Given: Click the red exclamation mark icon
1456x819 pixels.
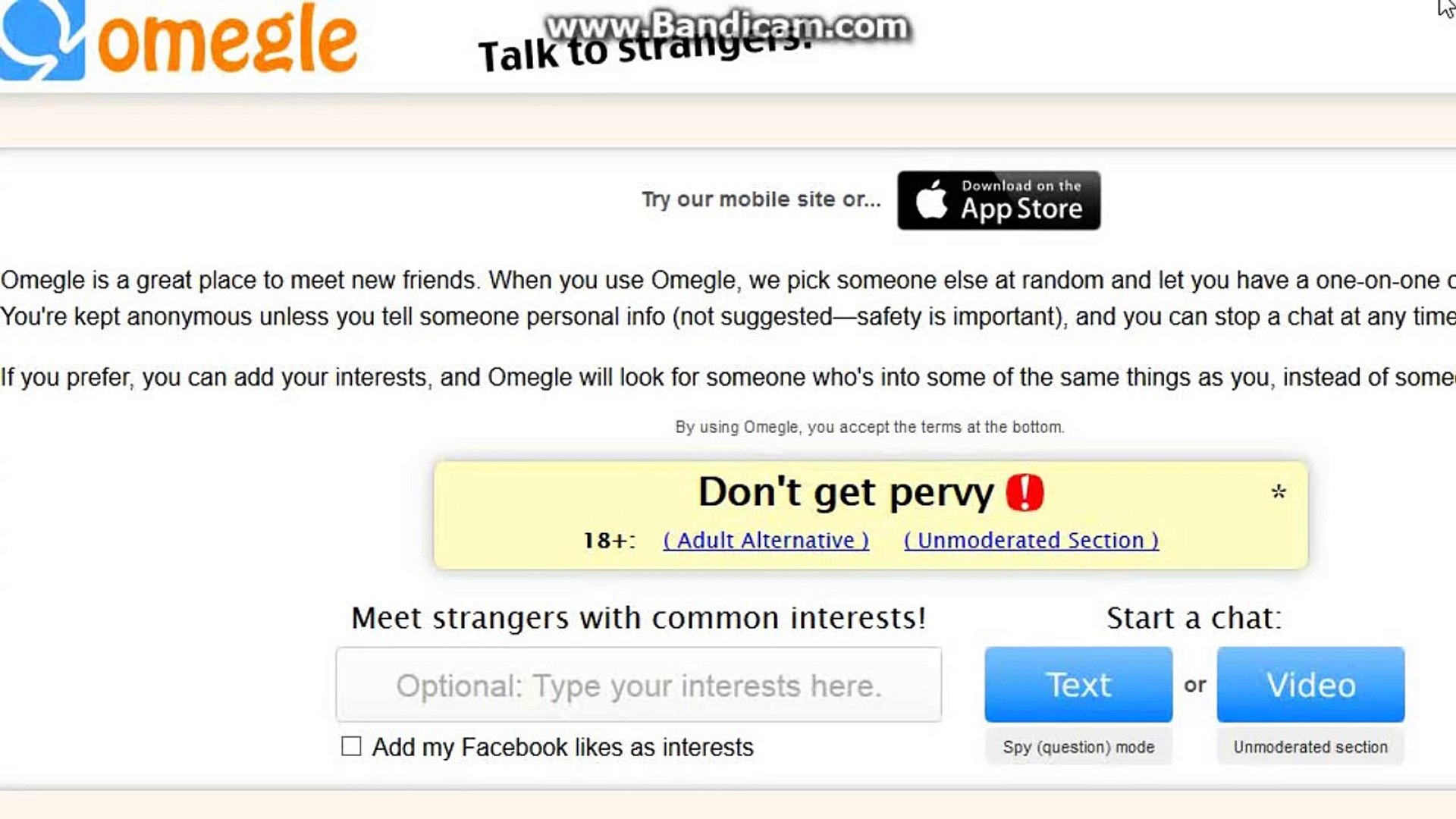Looking at the screenshot, I should pyautogui.click(x=1025, y=492).
